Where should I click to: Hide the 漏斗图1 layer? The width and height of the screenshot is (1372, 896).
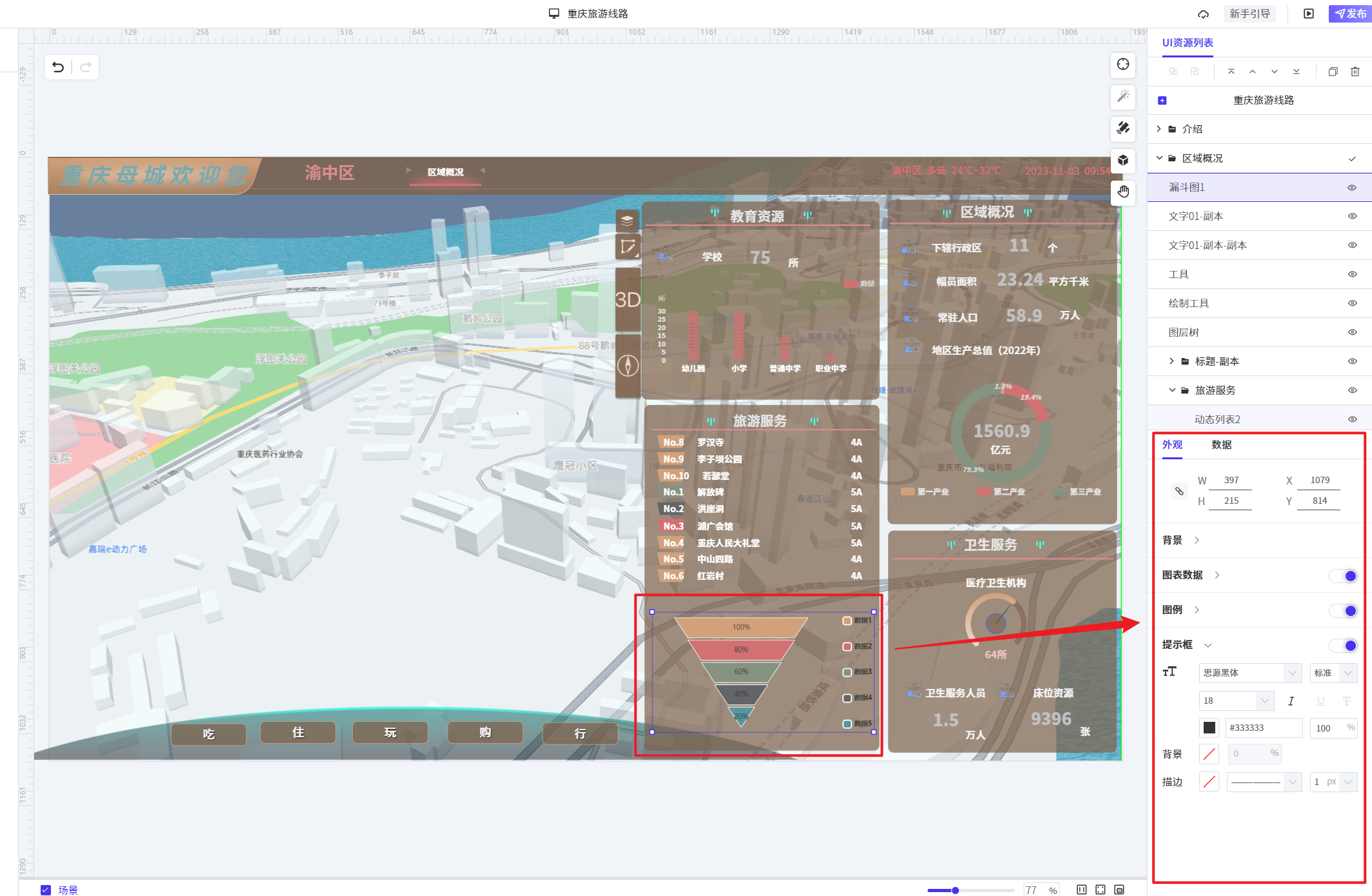(1352, 188)
